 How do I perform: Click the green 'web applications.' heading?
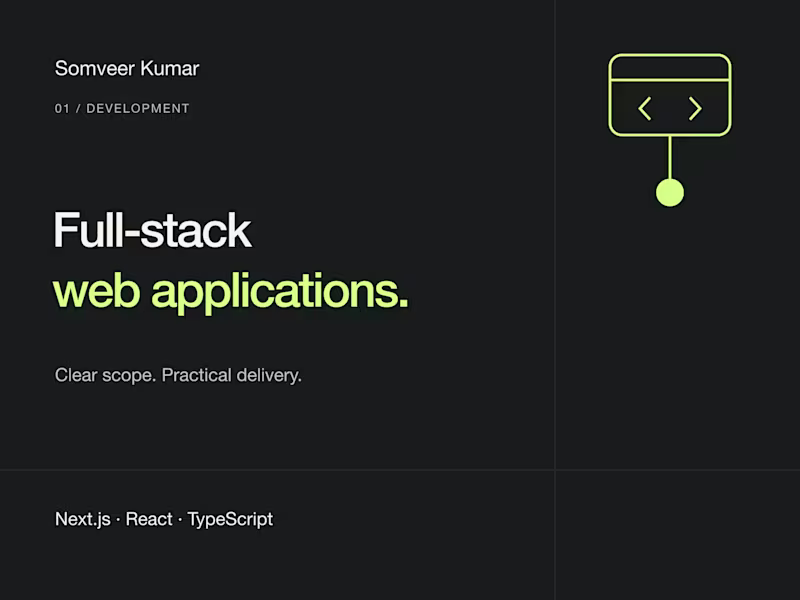(231, 292)
